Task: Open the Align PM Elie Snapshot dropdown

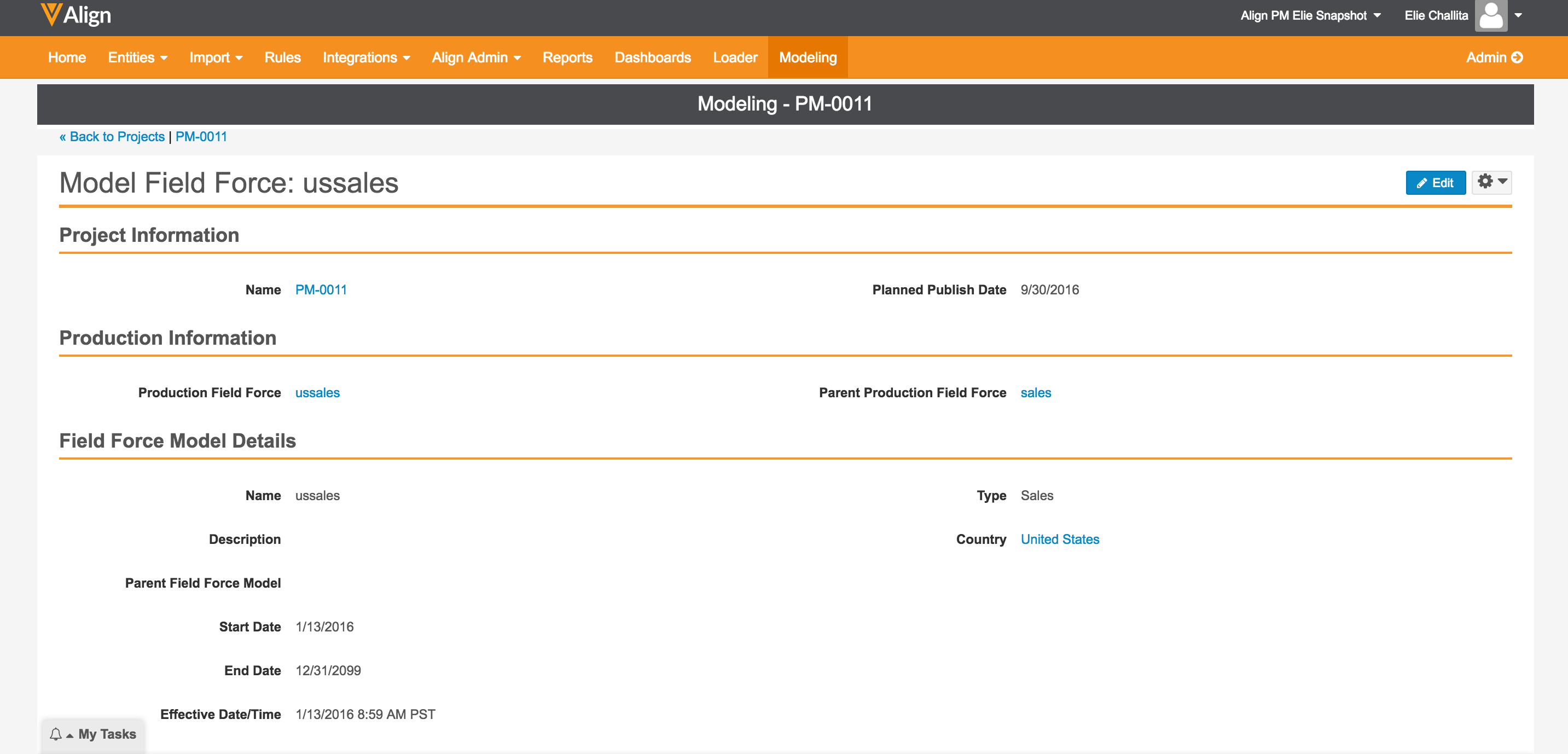Action: (x=1310, y=15)
